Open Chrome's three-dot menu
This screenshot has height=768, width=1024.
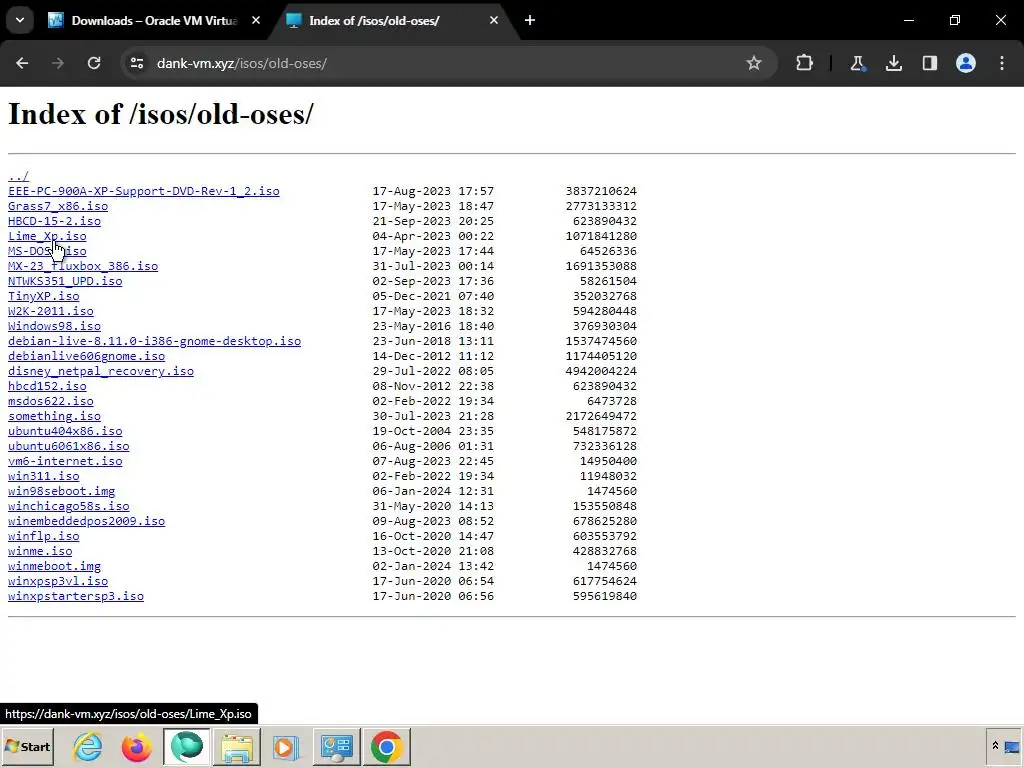click(x=1002, y=63)
